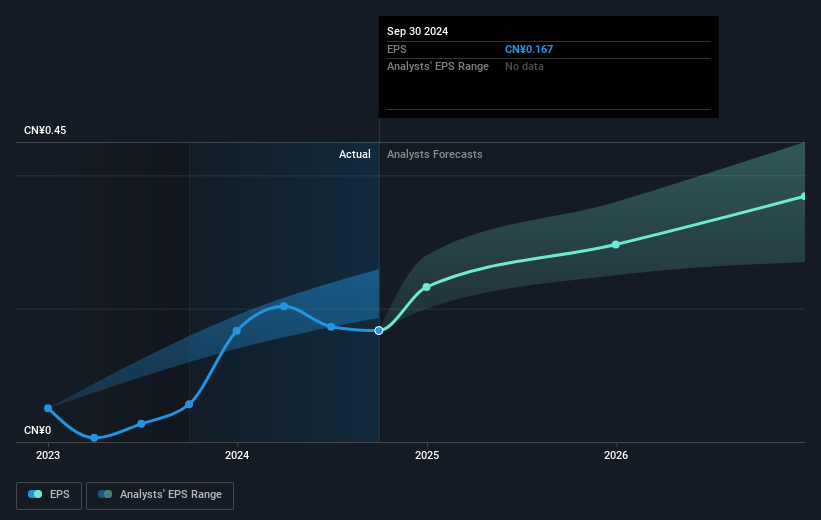Click the 'No data' analysts range value
Viewport: 821px width, 520px height.
coord(524,67)
